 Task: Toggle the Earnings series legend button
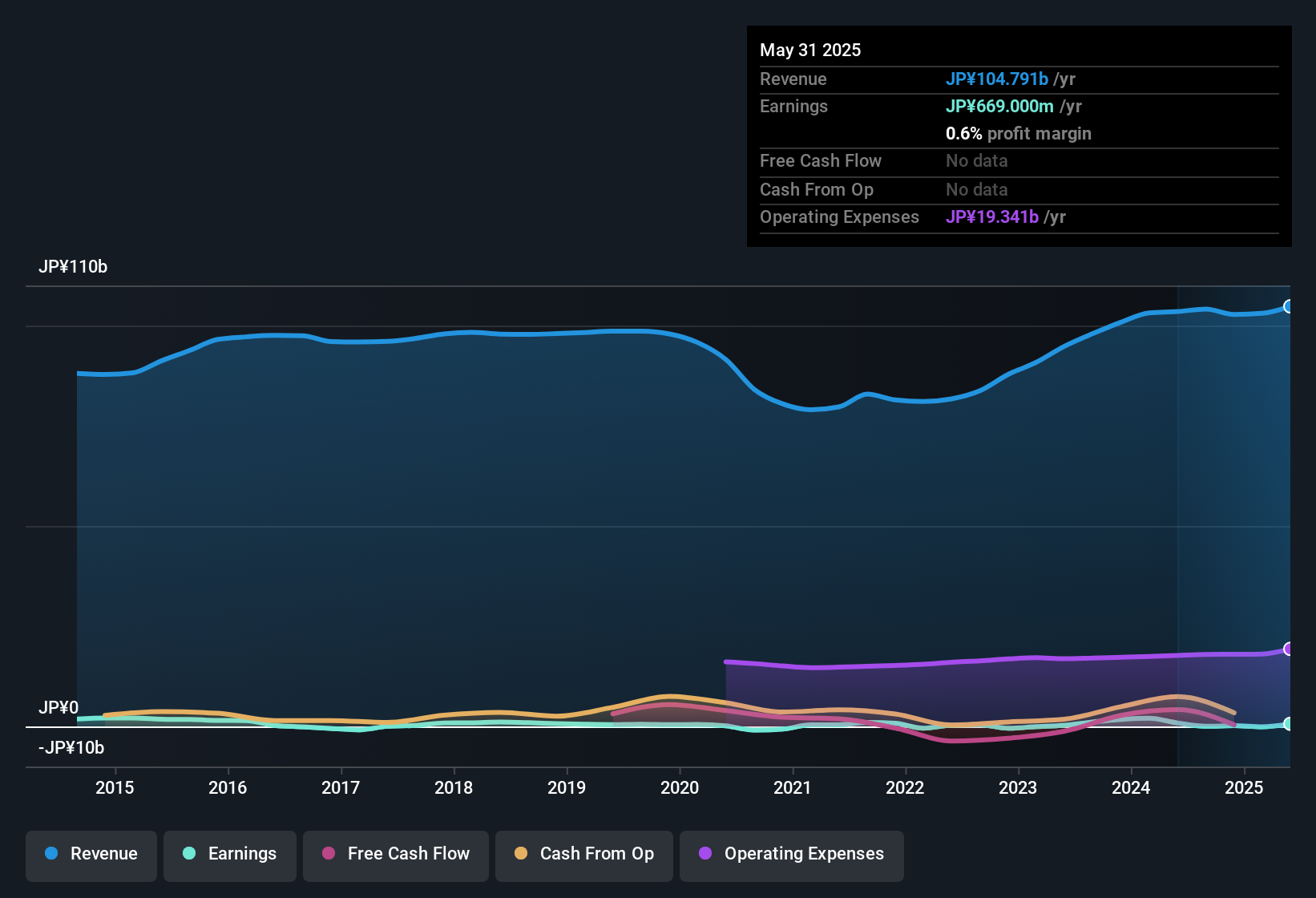pos(230,856)
